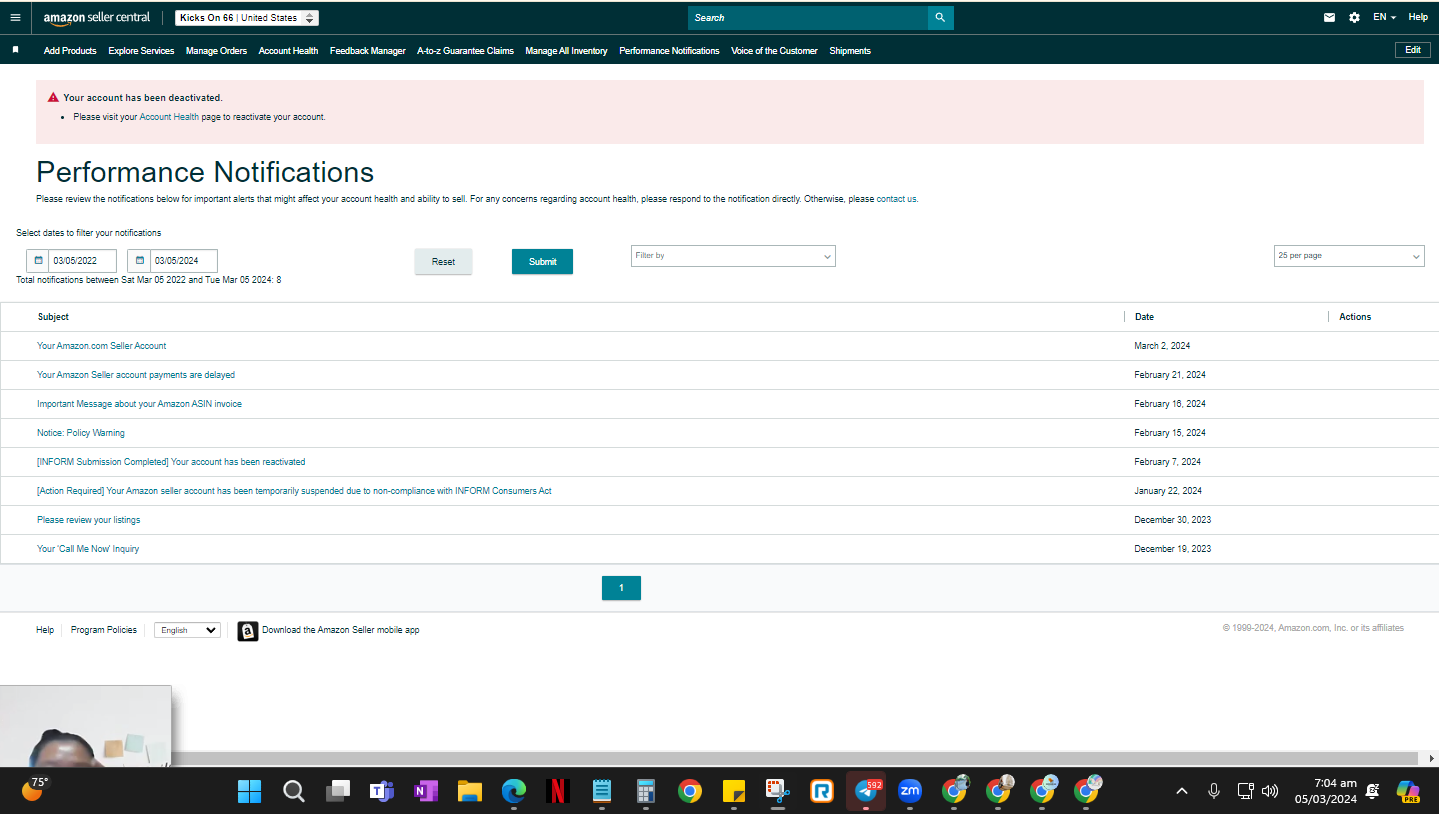1439x814 pixels.
Task: Open 'Important Message about your Amazon ASIN invoice'
Action: point(139,404)
